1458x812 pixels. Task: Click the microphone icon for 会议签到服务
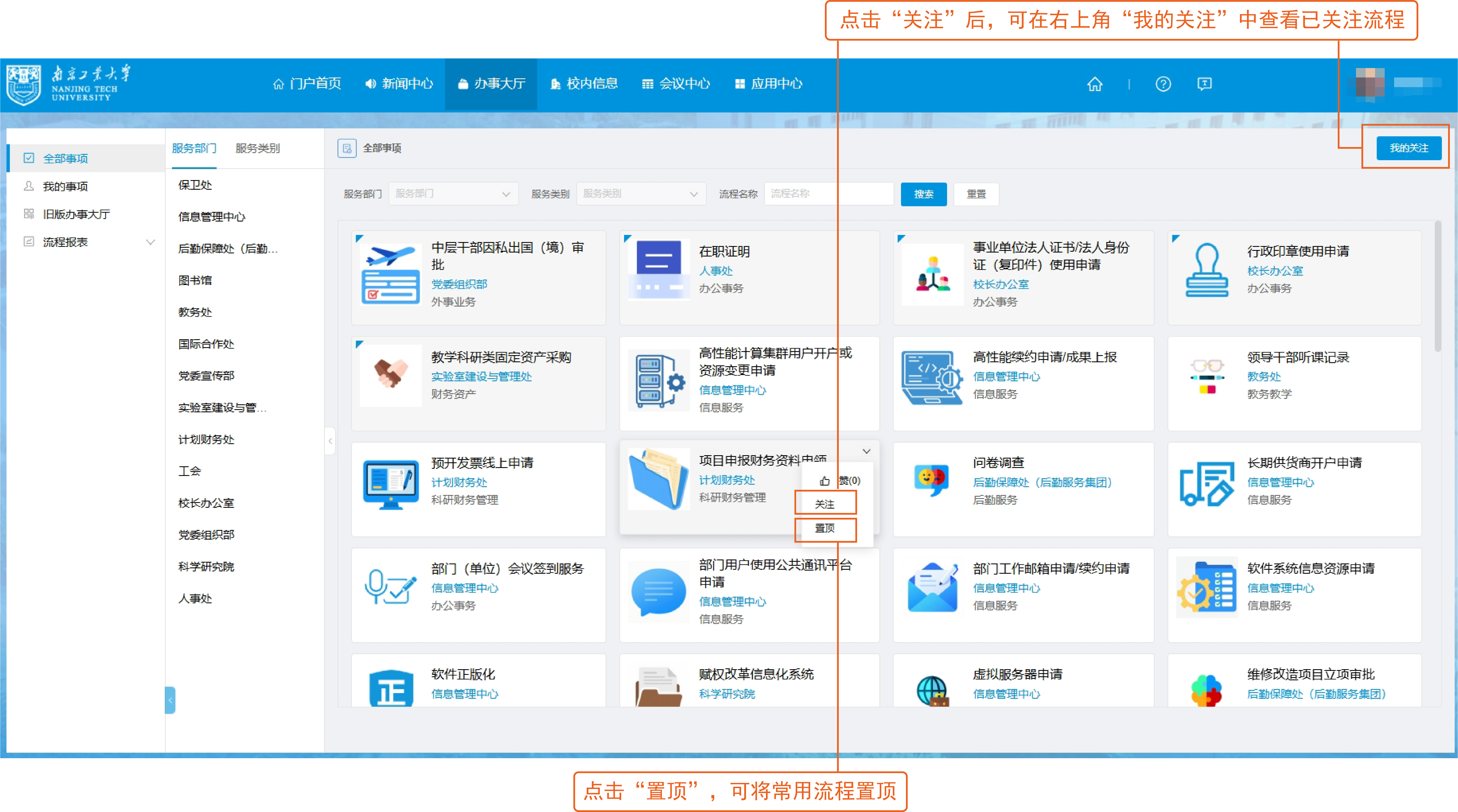(x=390, y=587)
